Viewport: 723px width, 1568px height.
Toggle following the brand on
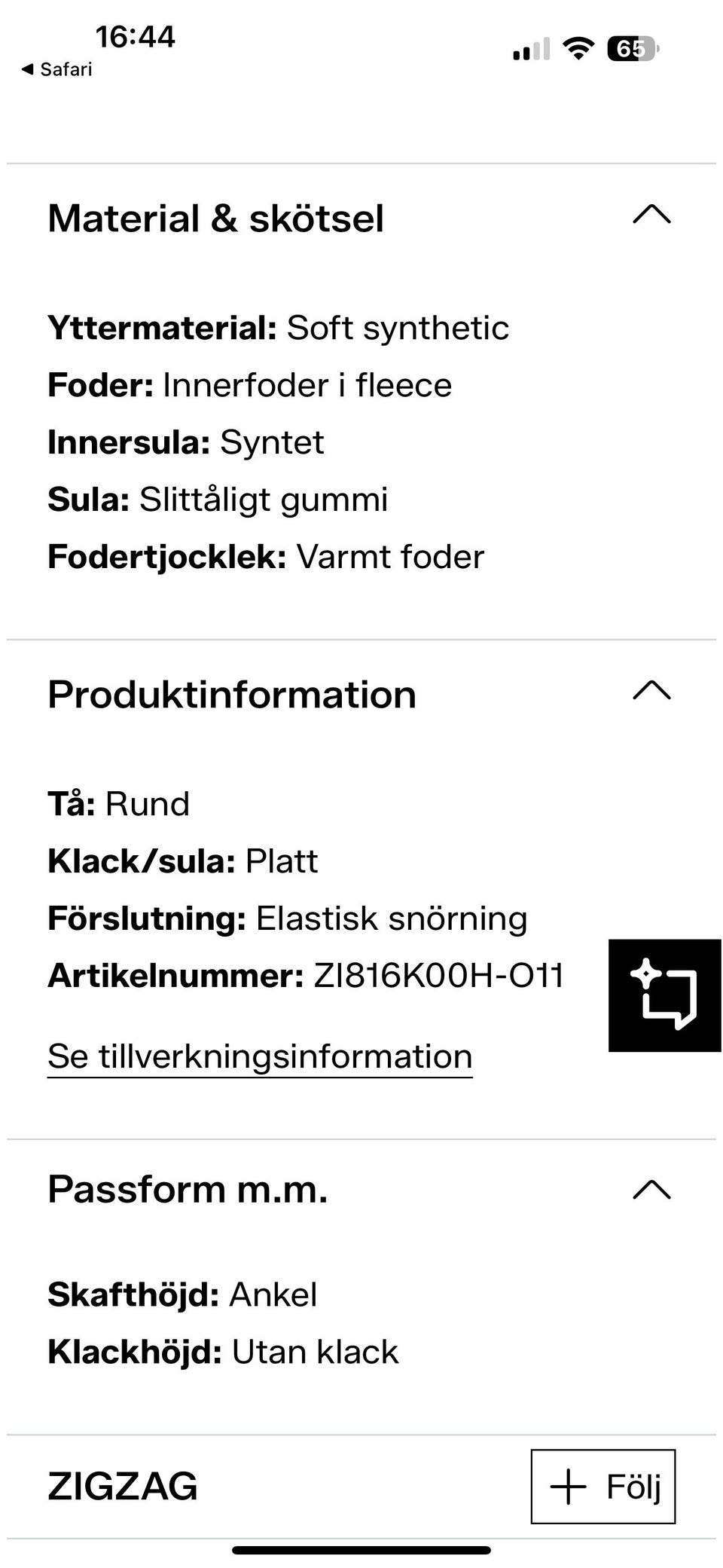point(602,1487)
